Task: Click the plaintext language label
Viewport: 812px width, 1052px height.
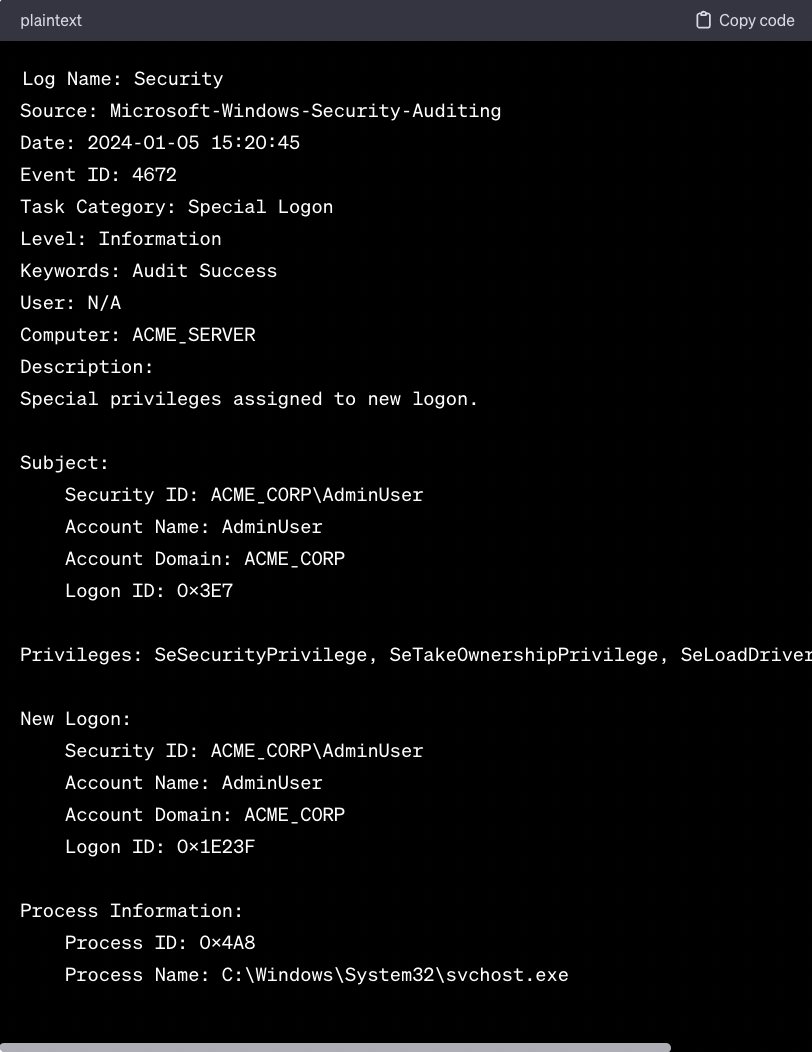Action: tap(51, 20)
